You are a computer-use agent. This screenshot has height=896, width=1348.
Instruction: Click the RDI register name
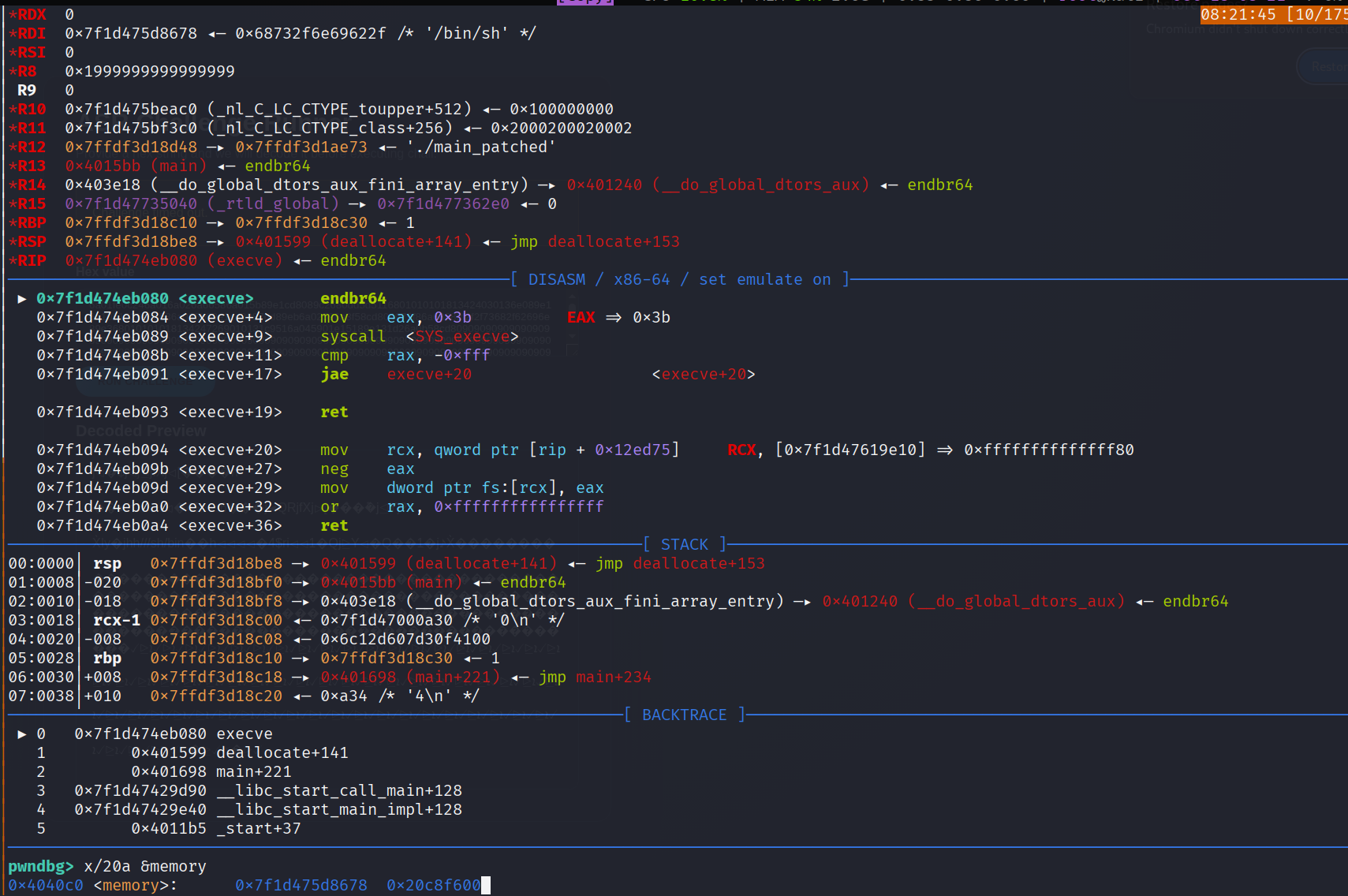(32, 34)
